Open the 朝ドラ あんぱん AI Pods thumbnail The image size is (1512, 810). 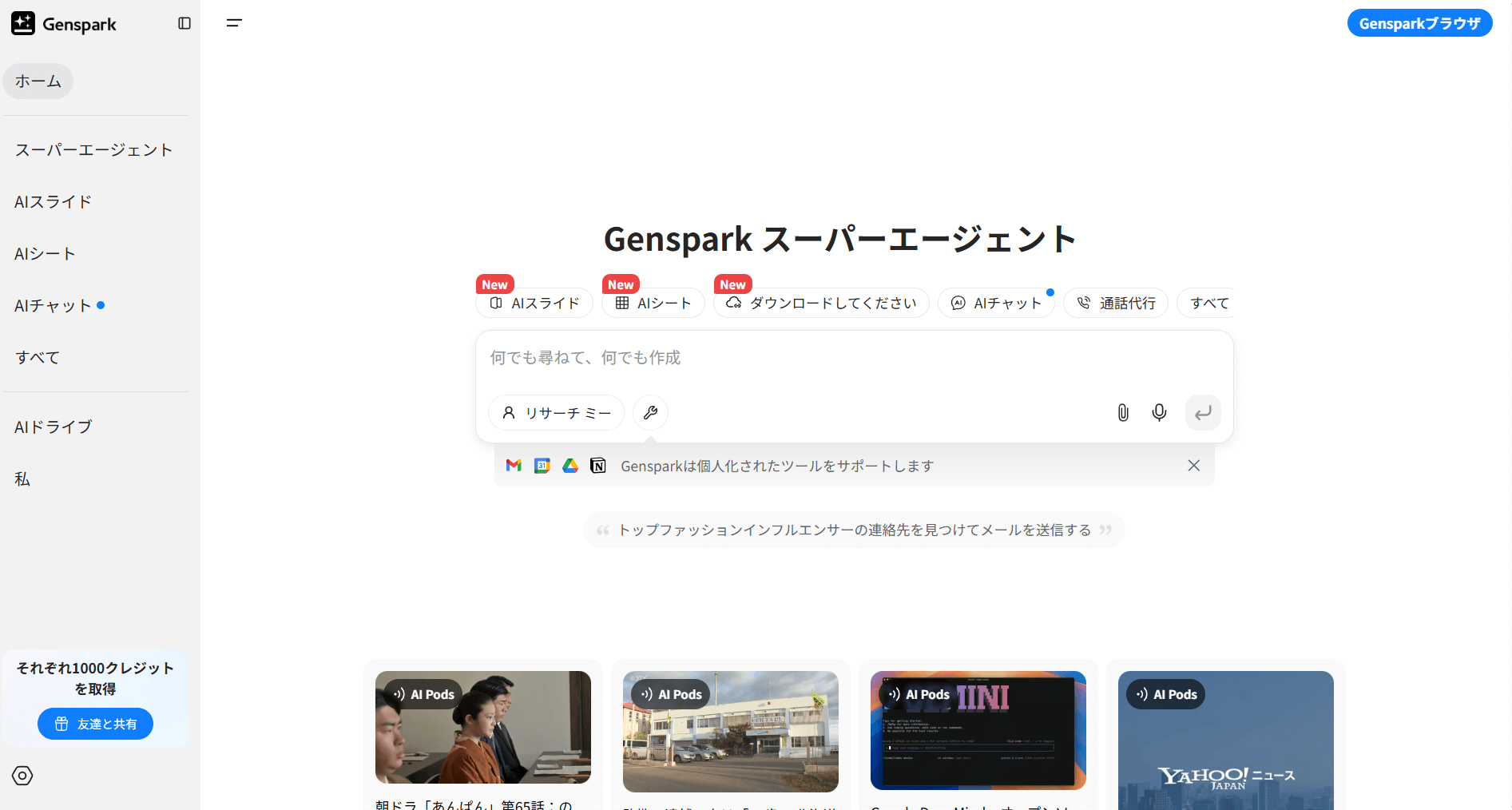pos(483,727)
